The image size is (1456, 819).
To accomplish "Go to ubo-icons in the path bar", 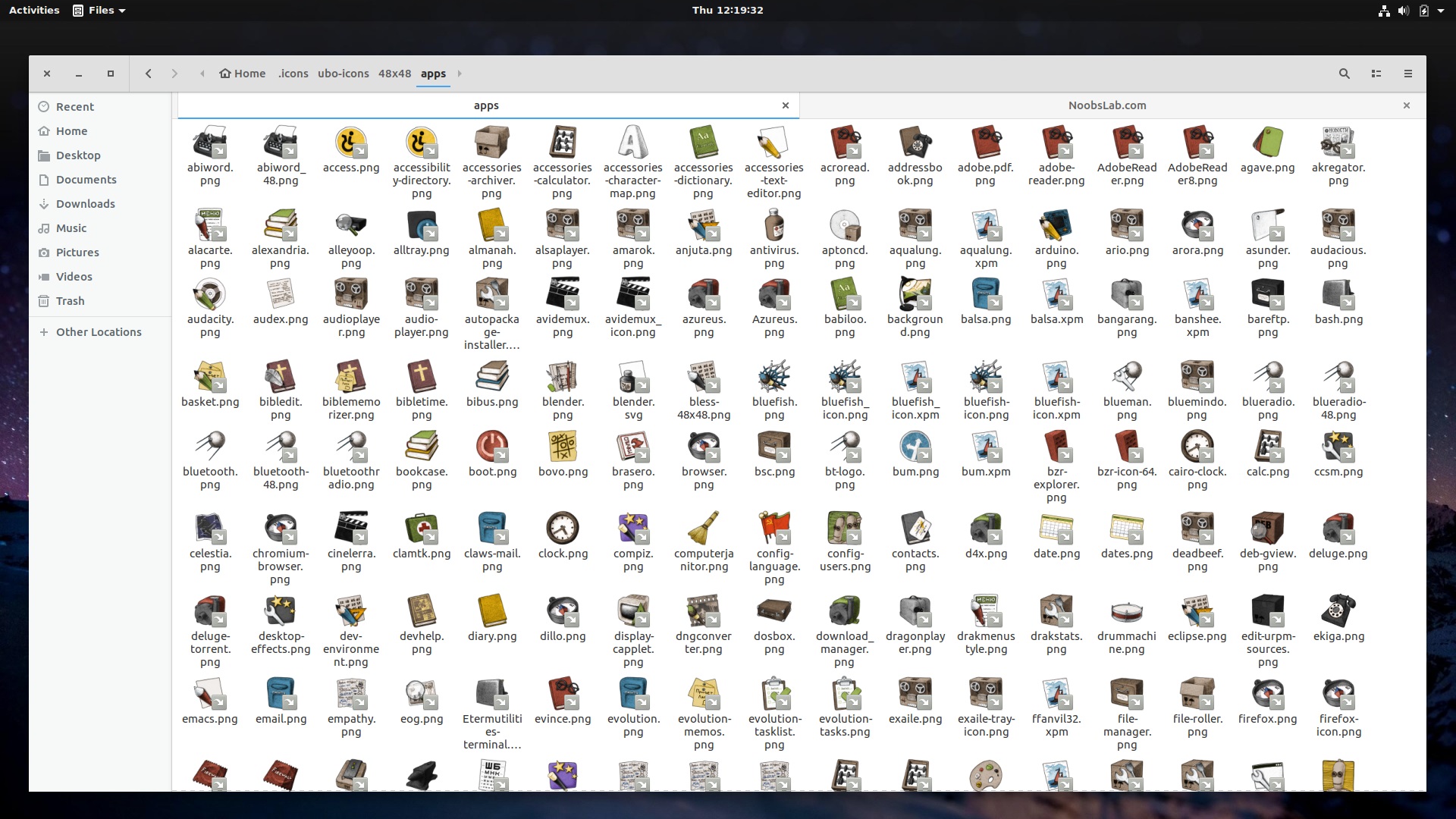I will tap(343, 74).
